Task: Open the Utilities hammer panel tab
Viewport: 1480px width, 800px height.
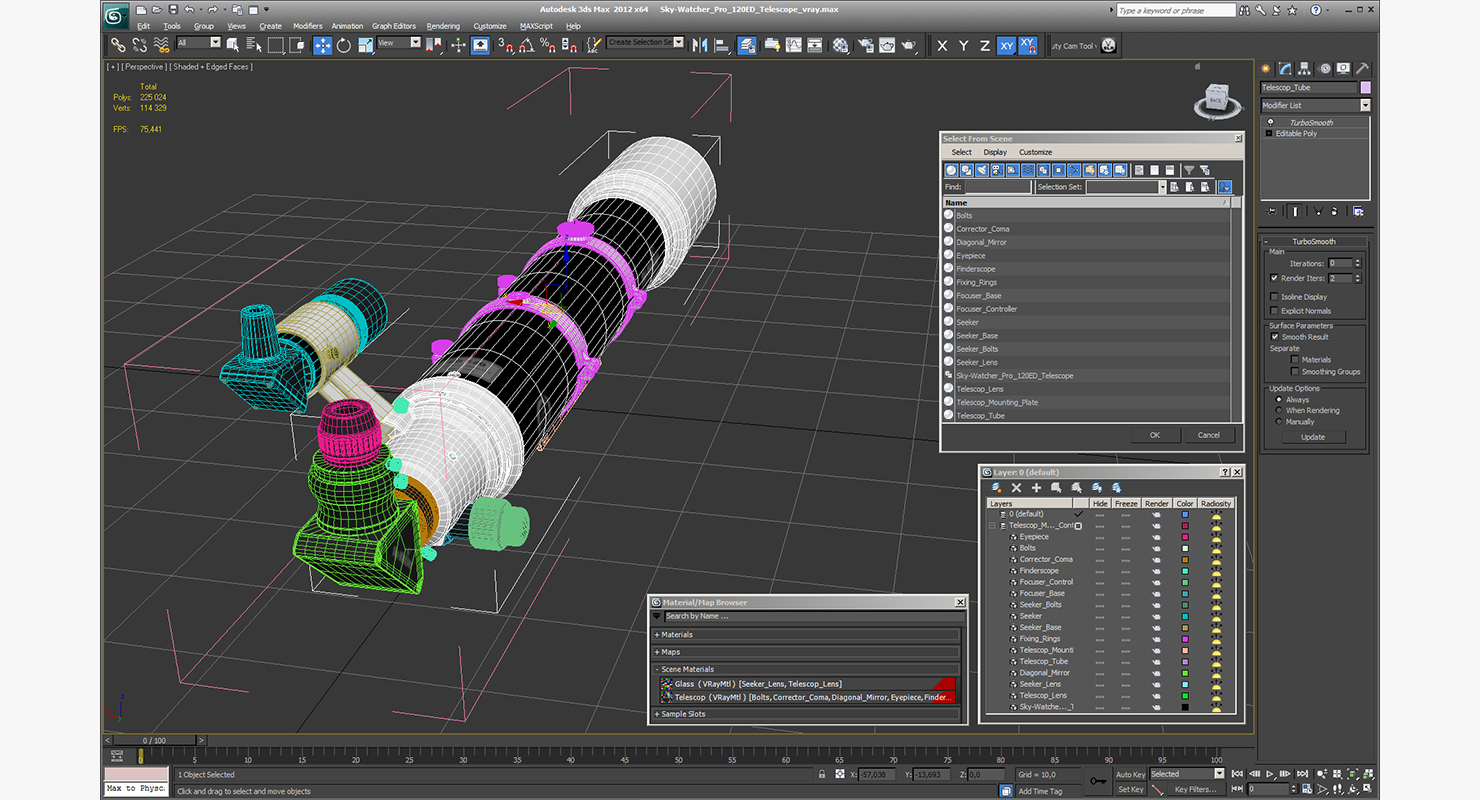Action: pos(1361,69)
